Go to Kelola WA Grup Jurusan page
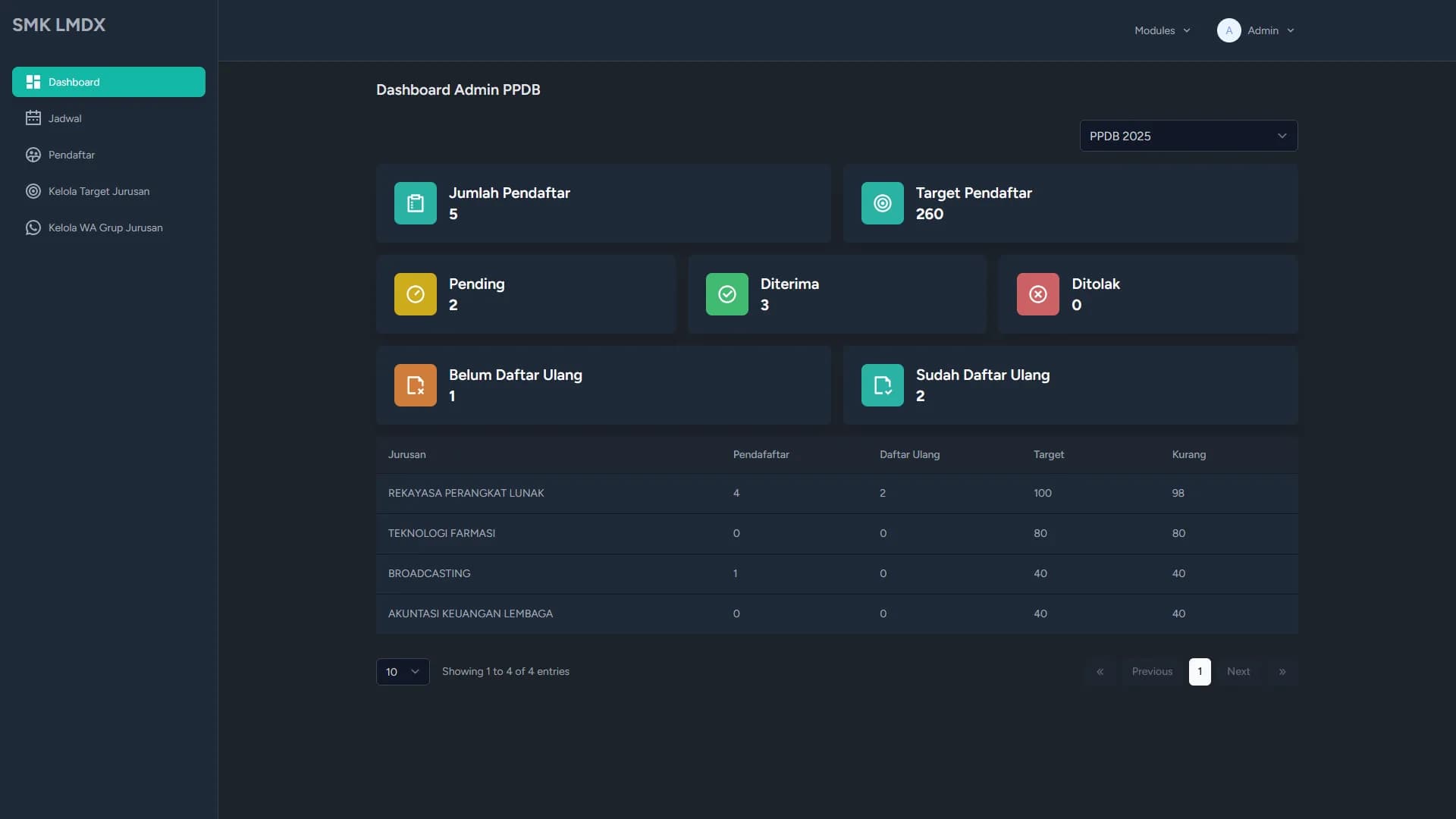 pyautogui.click(x=105, y=227)
